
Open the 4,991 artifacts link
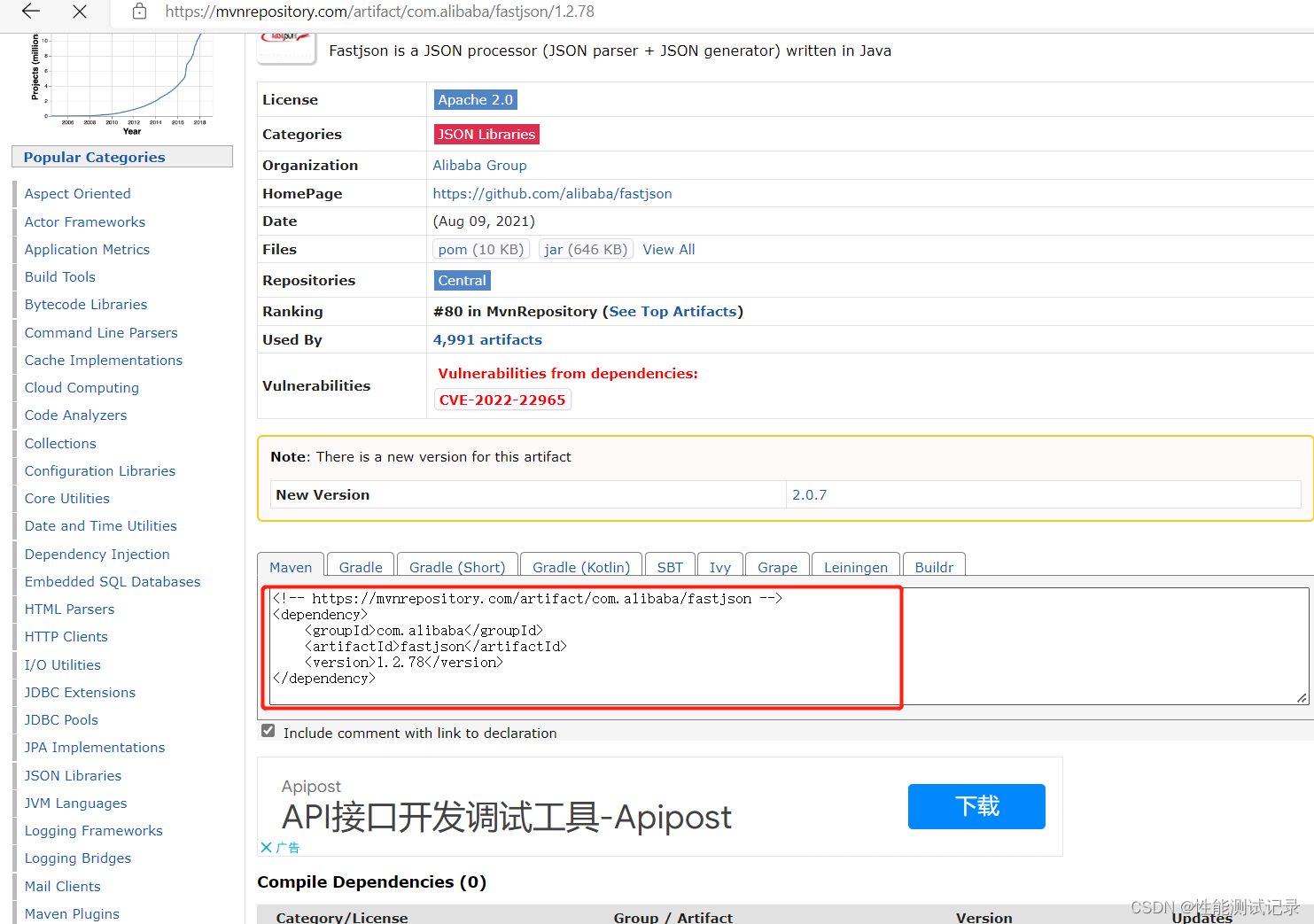pos(487,340)
